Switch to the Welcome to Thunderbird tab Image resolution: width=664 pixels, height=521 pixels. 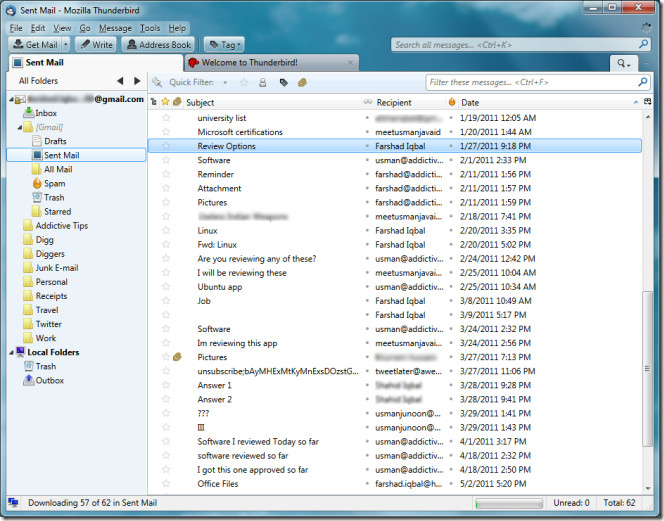pyautogui.click(x=271, y=63)
